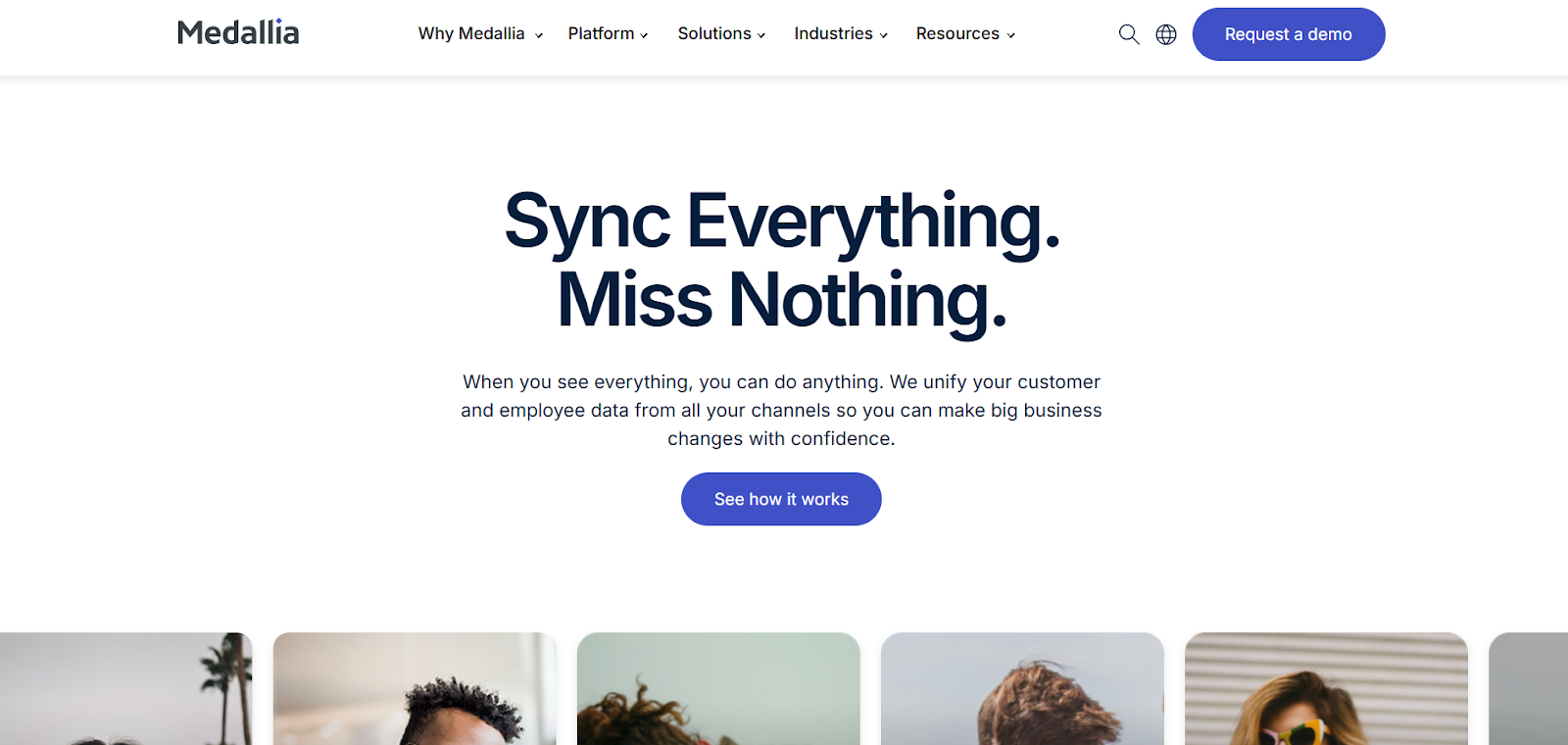Select the photo card of woman in sunglasses
Image resolution: width=1568 pixels, height=745 pixels.
(1326, 688)
